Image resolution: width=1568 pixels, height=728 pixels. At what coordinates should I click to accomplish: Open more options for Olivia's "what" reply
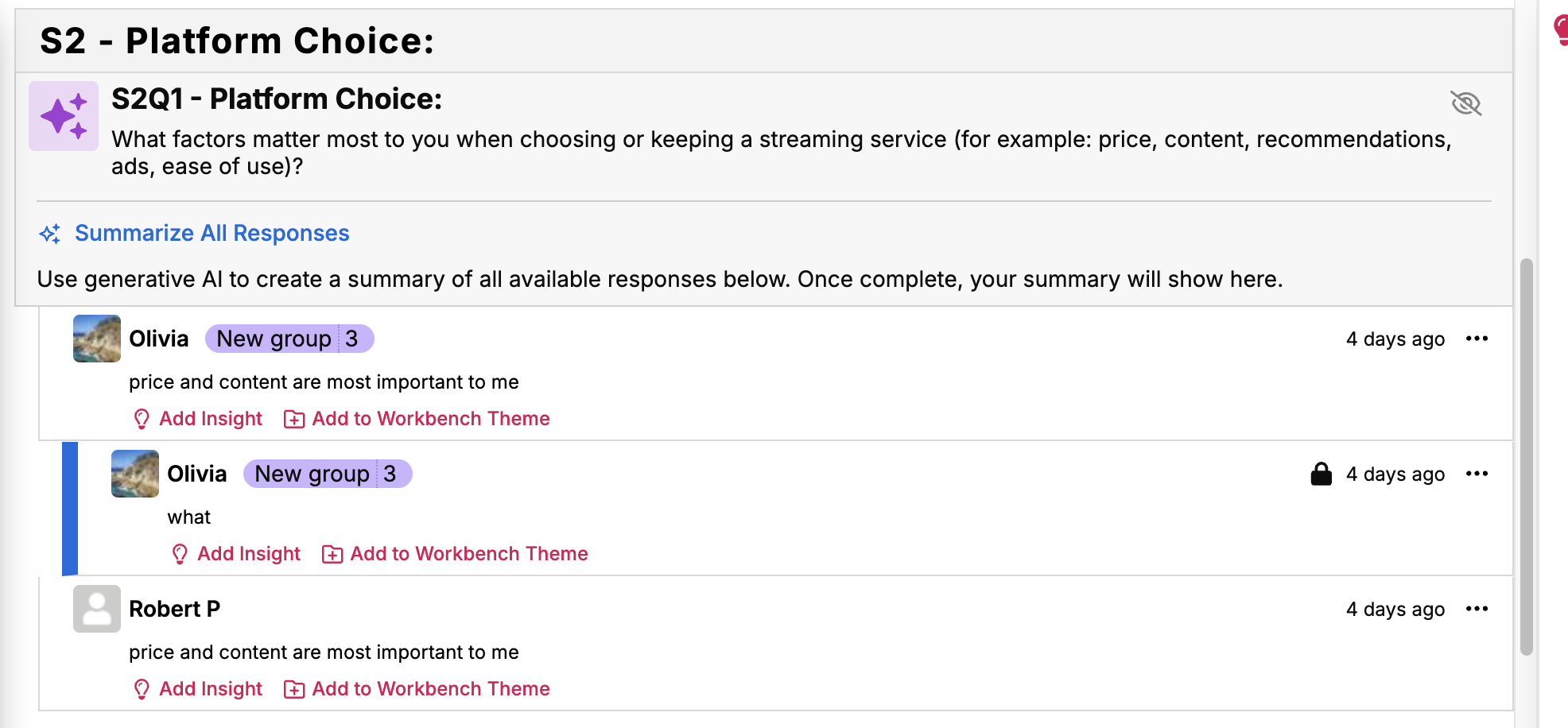(1477, 474)
